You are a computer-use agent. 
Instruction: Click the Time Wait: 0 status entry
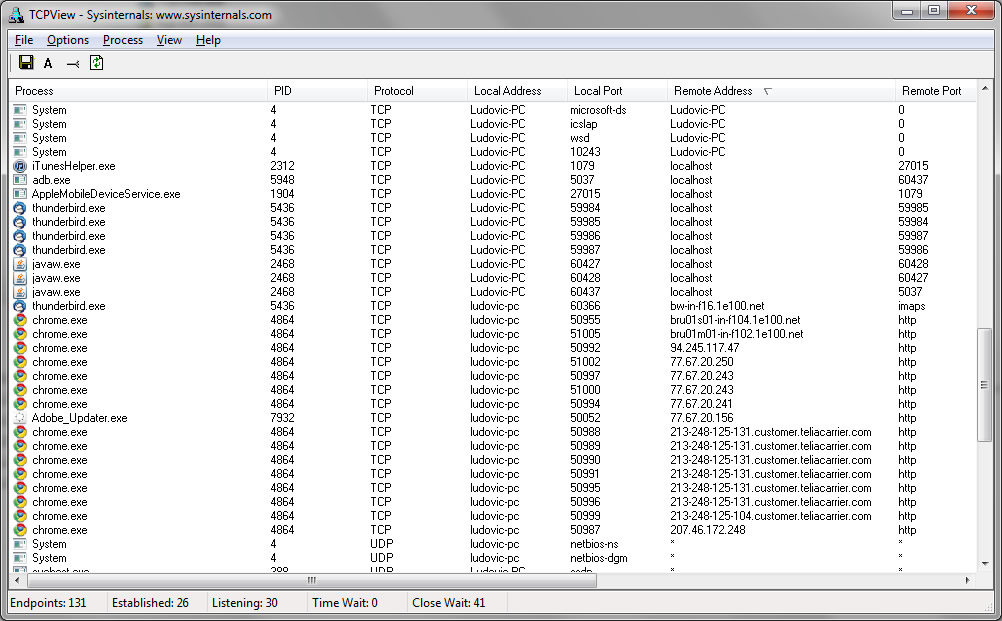344,603
